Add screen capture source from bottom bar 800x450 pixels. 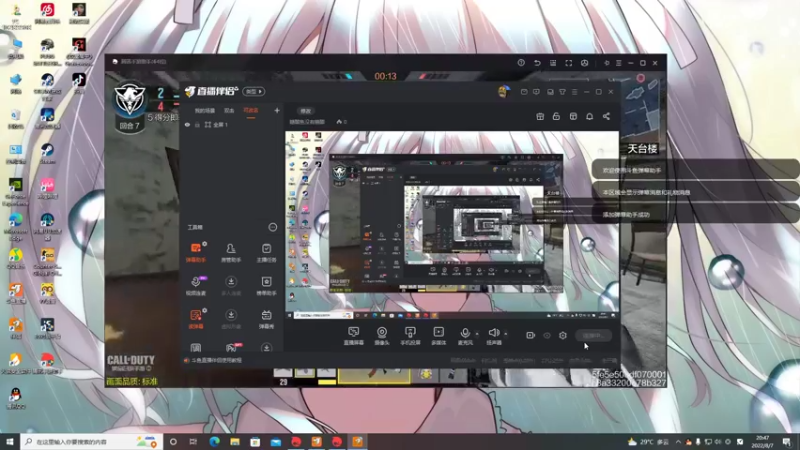353,336
